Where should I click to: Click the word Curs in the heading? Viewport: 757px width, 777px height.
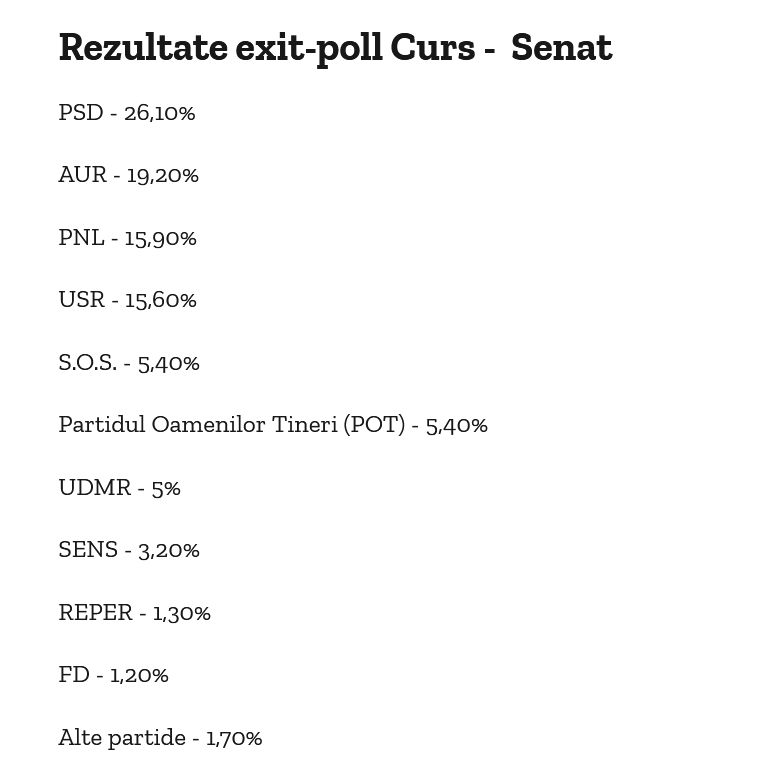click(433, 48)
